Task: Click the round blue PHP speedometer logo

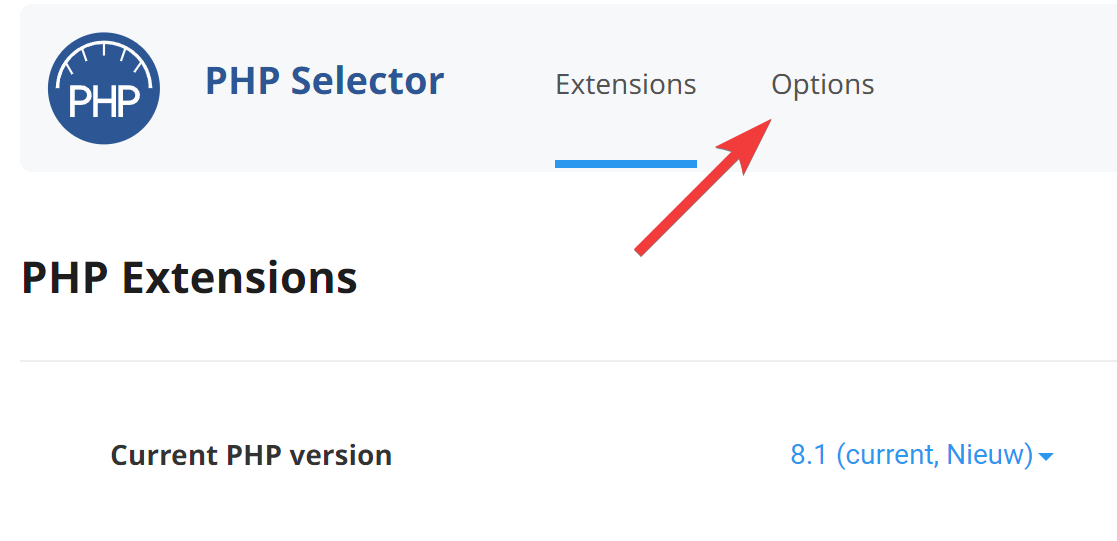Action: (x=103, y=88)
